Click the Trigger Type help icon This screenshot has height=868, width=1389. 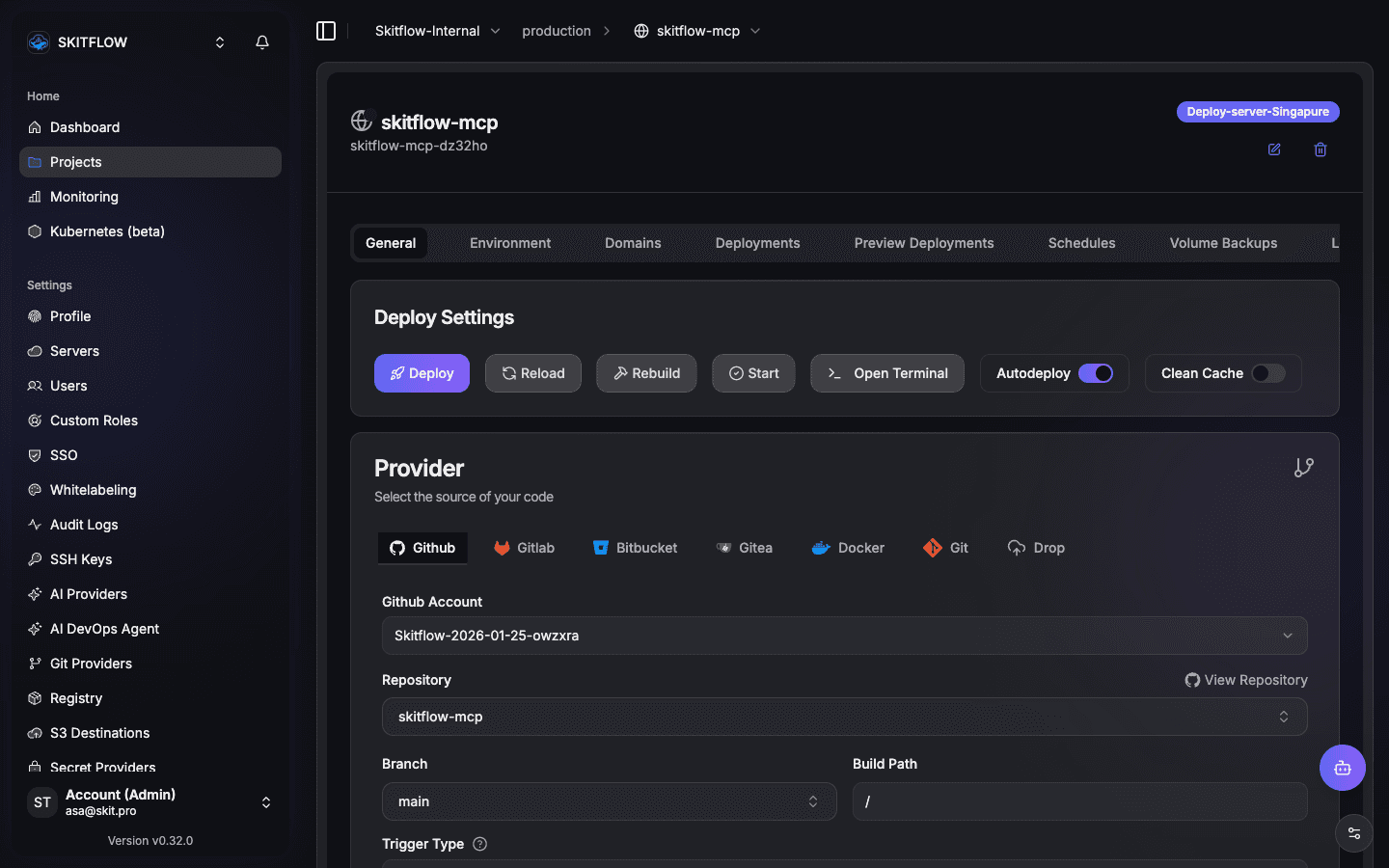click(480, 844)
